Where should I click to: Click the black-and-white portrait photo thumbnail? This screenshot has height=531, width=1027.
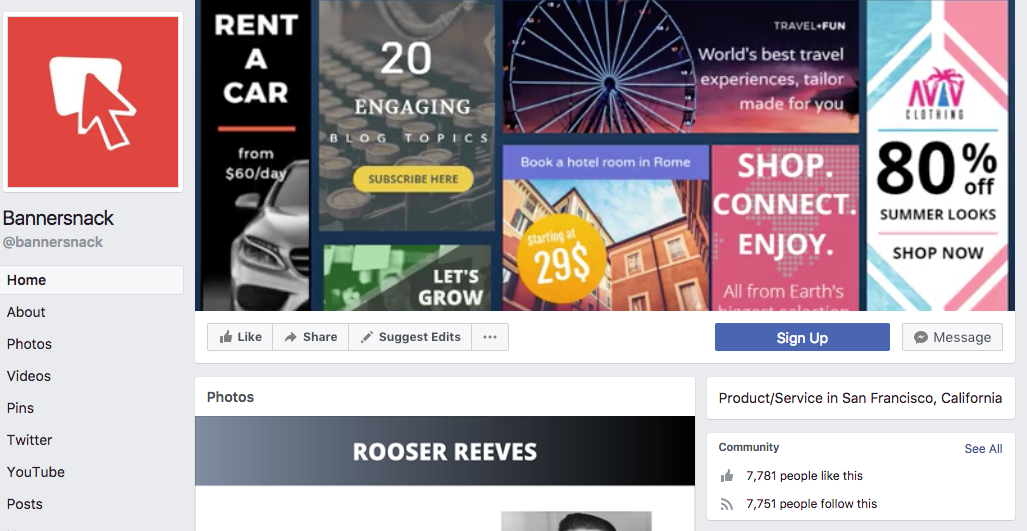(x=576, y=521)
